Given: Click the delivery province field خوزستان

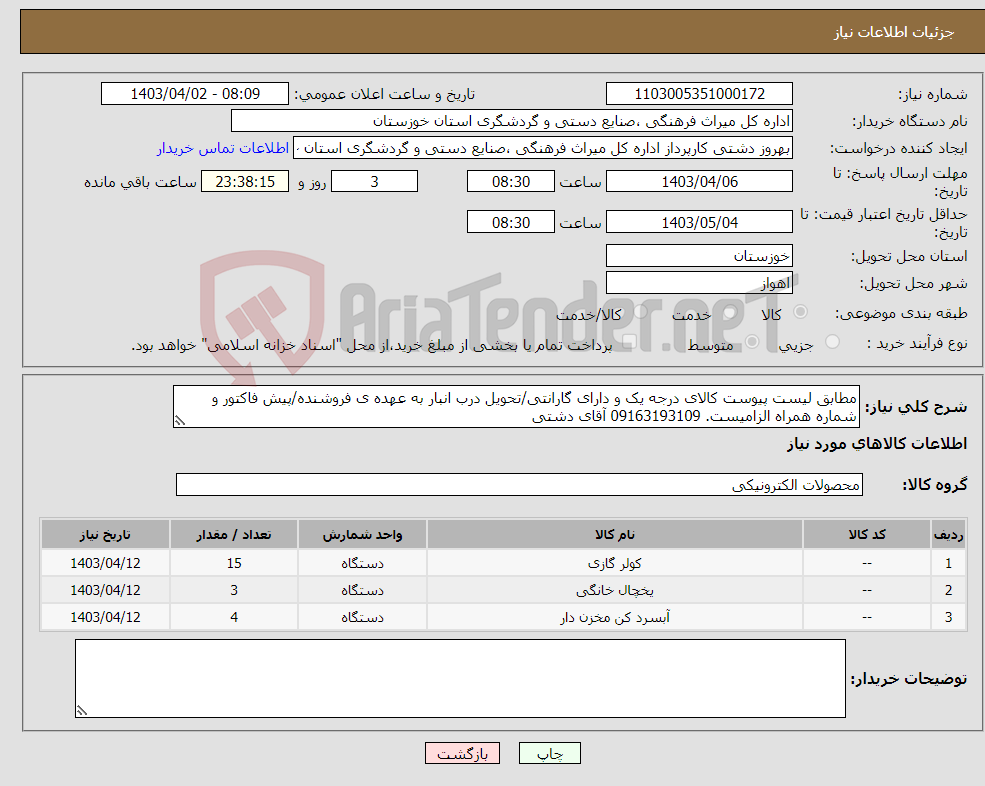Looking at the screenshot, I should click(699, 256).
